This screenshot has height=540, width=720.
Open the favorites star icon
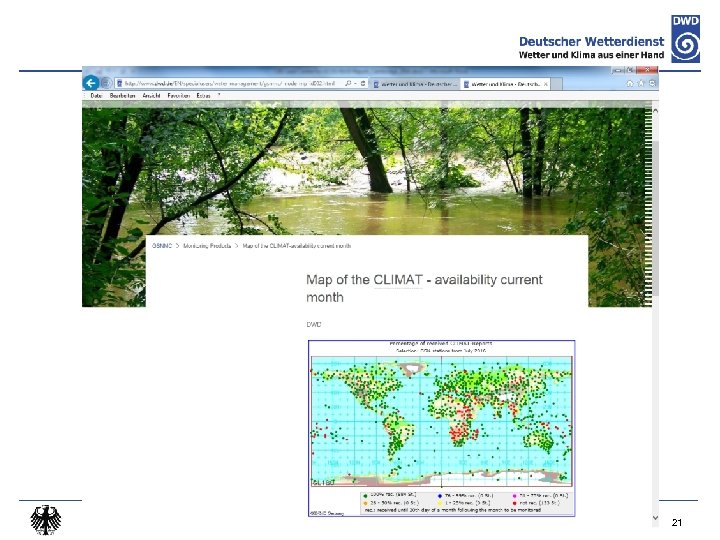[641, 84]
